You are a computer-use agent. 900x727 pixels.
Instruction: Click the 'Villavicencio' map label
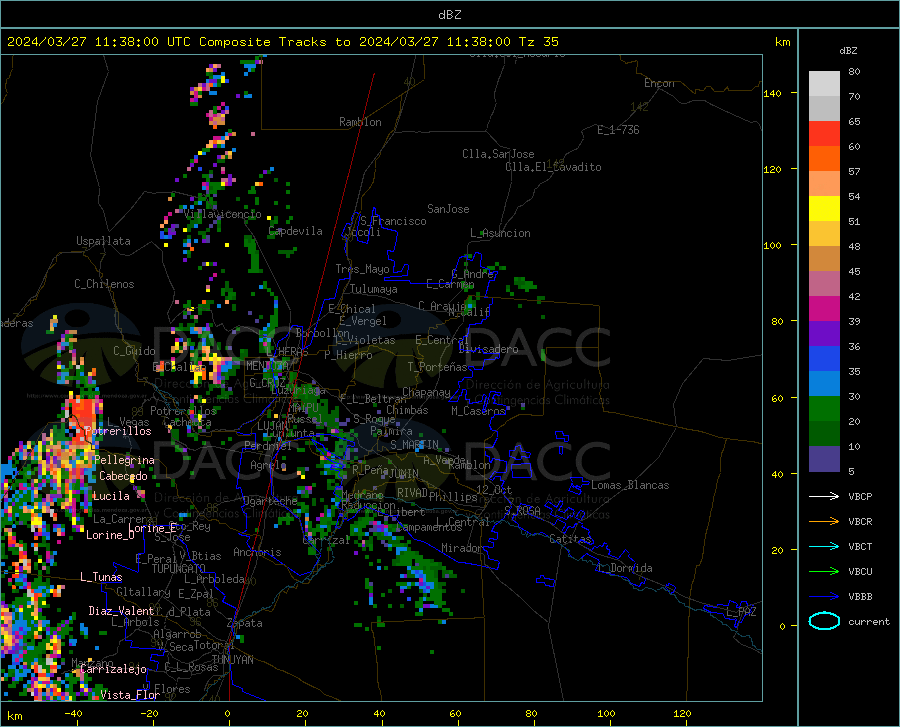point(223,214)
